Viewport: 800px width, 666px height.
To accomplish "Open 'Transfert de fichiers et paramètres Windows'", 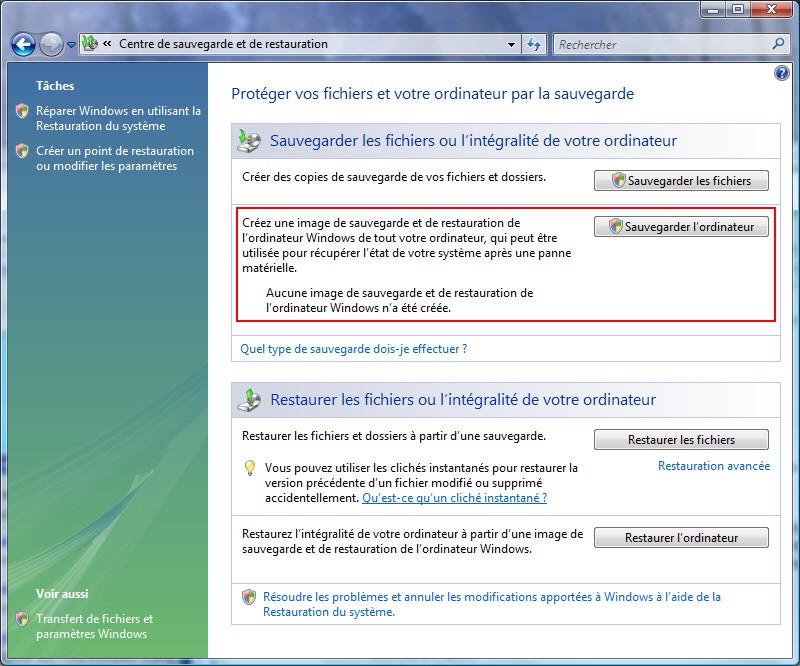I will 94,626.
